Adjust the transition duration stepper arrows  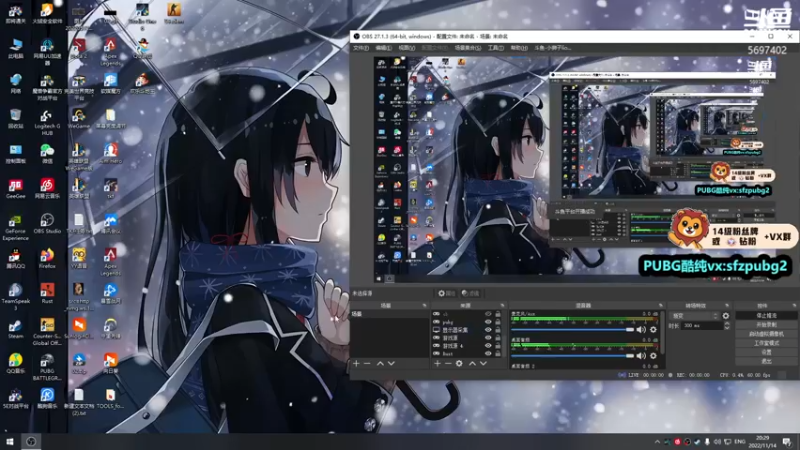[727, 326]
